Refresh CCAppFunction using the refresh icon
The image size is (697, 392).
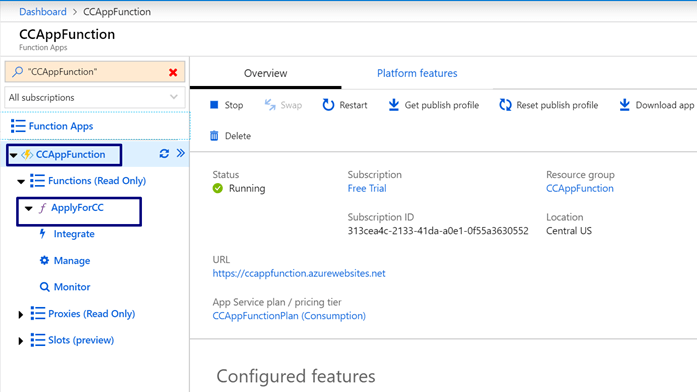164,154
